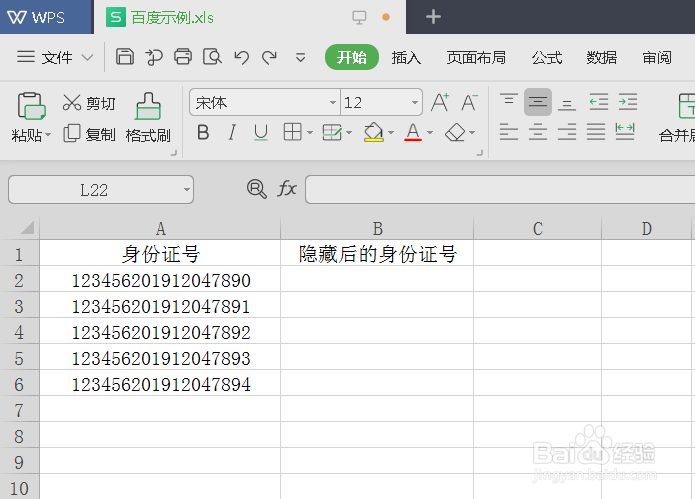Click the increase indent icon

point(628,102)
